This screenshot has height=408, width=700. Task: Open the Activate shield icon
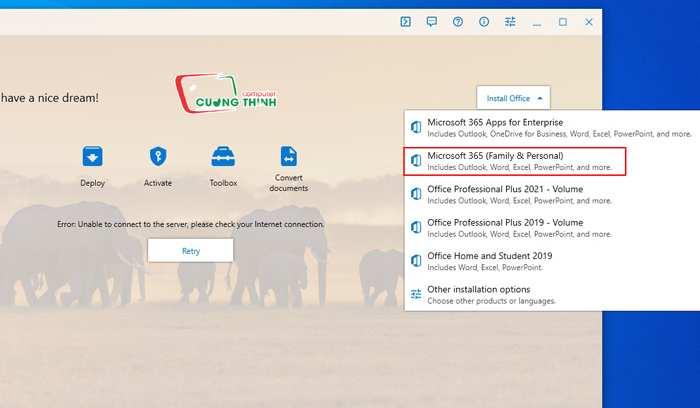(x=158, y=156)
